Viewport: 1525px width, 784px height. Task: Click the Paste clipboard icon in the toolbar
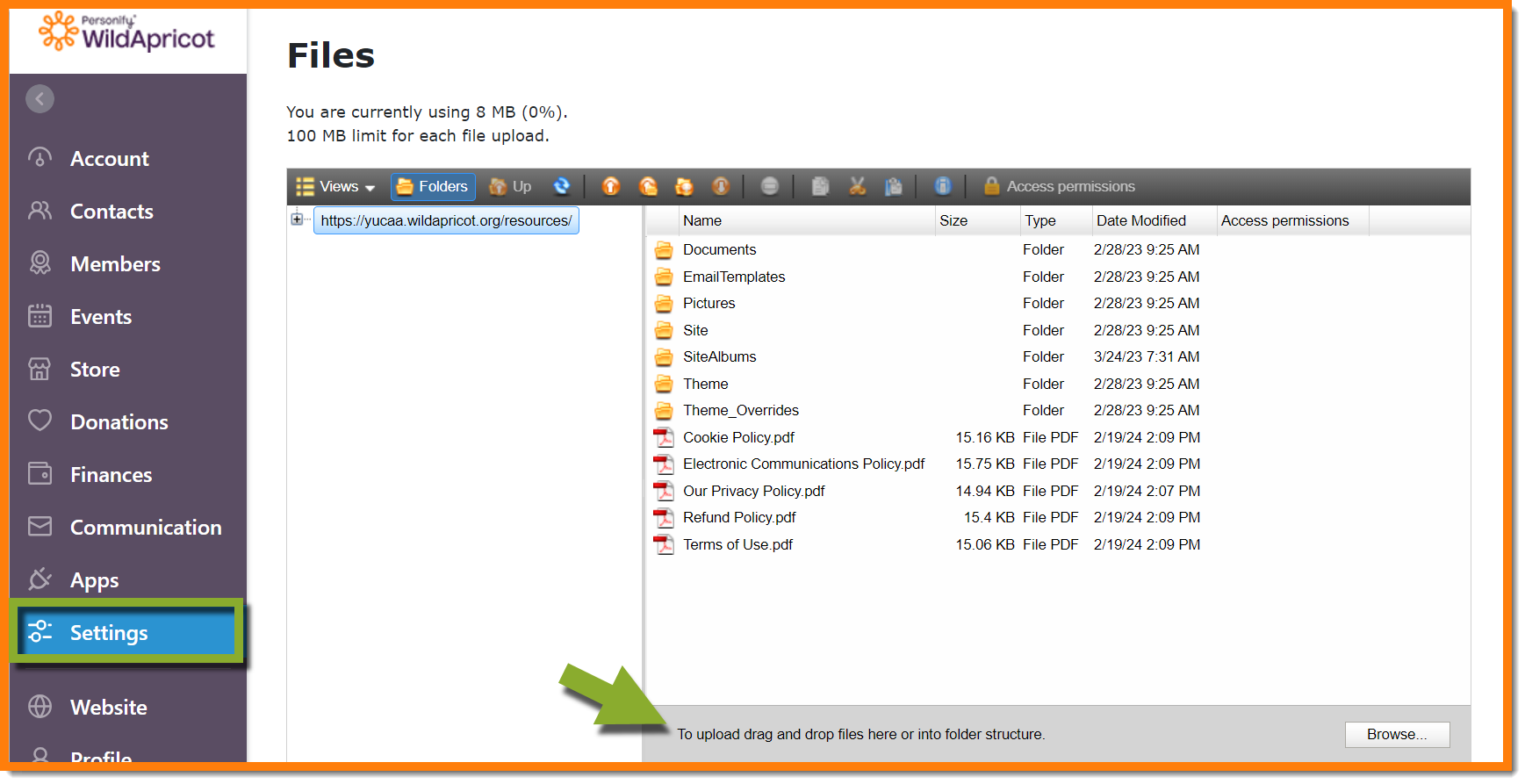[893, 186]
